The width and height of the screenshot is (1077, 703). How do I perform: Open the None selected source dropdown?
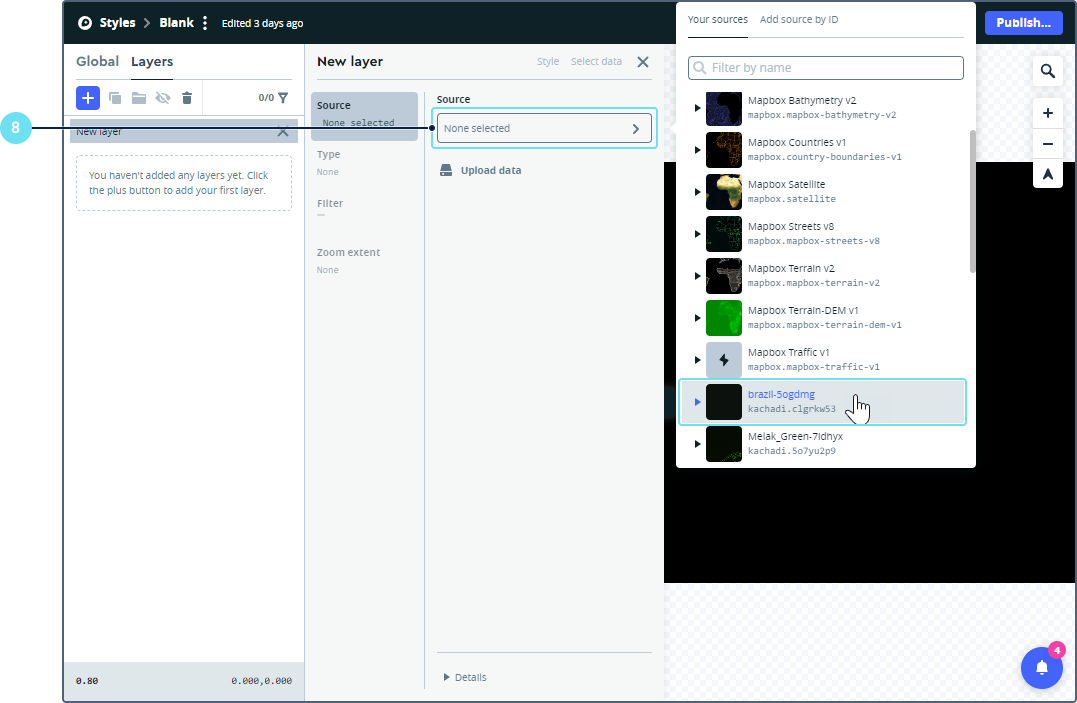pos(544,128)
